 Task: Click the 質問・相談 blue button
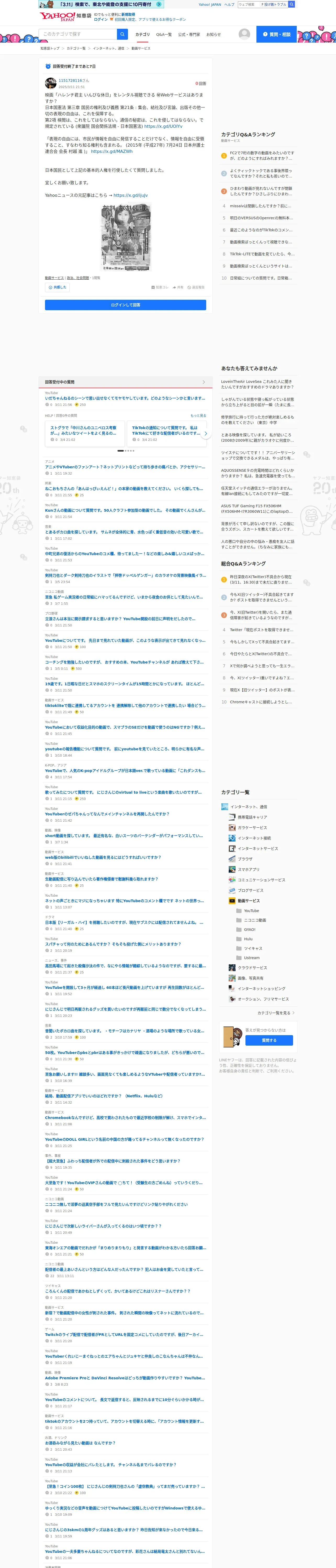[x=276, y=34]
